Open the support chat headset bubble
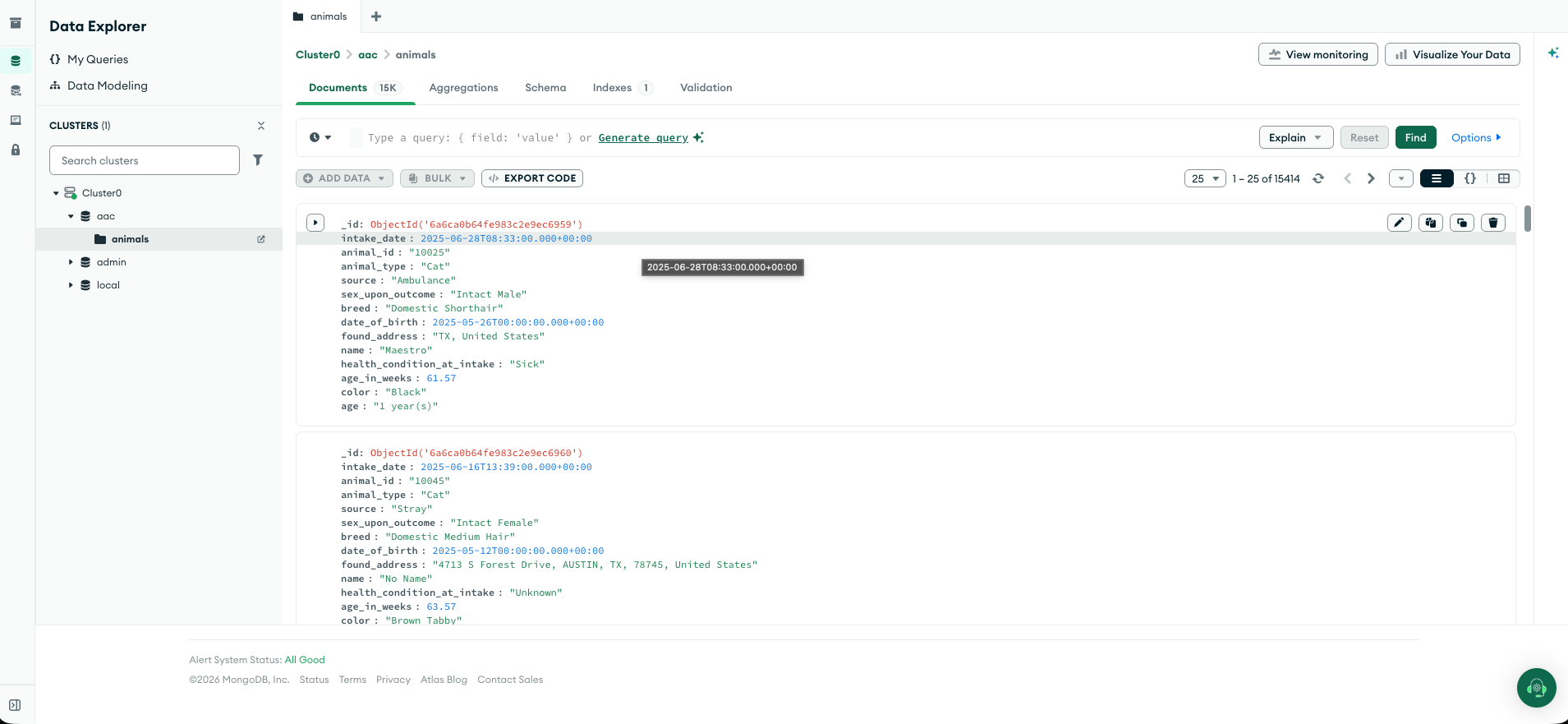 click(1537, 688)
